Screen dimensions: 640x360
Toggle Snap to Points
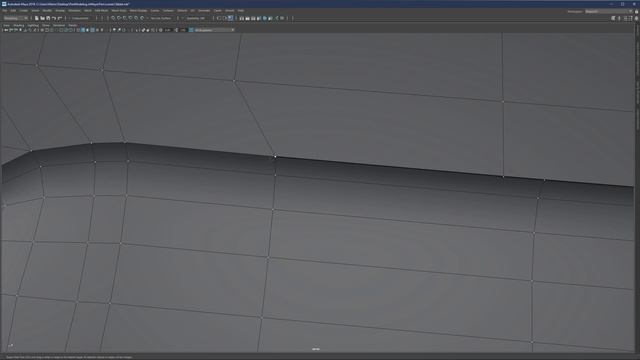(x=124, y=18)
